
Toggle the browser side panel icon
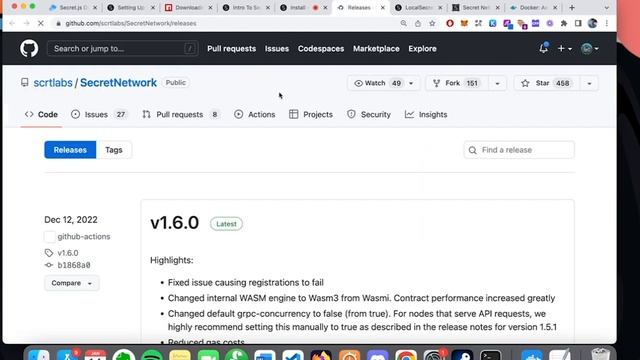[578, 24]
